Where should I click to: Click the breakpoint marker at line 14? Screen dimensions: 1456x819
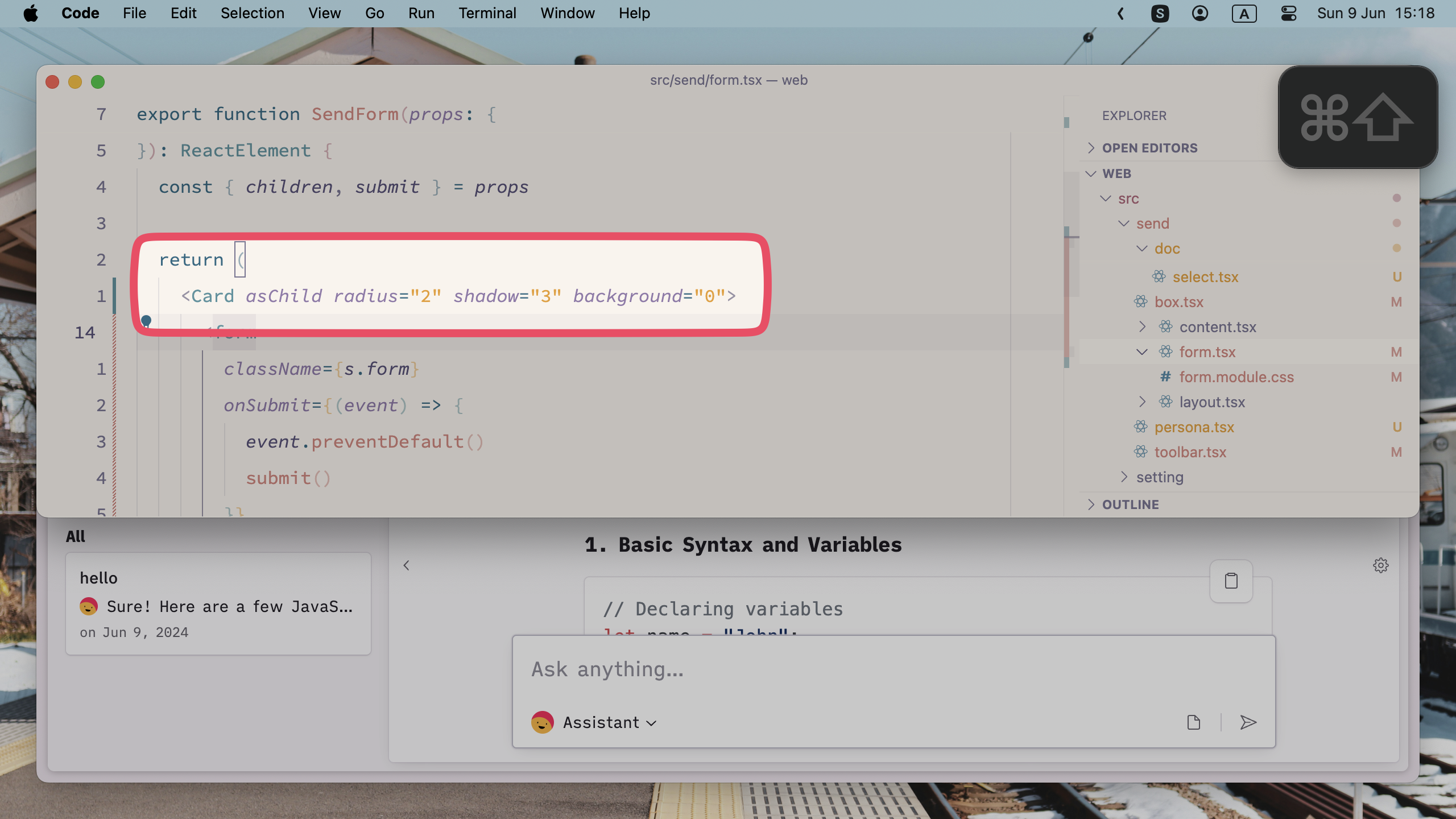[x=146, y=321]
